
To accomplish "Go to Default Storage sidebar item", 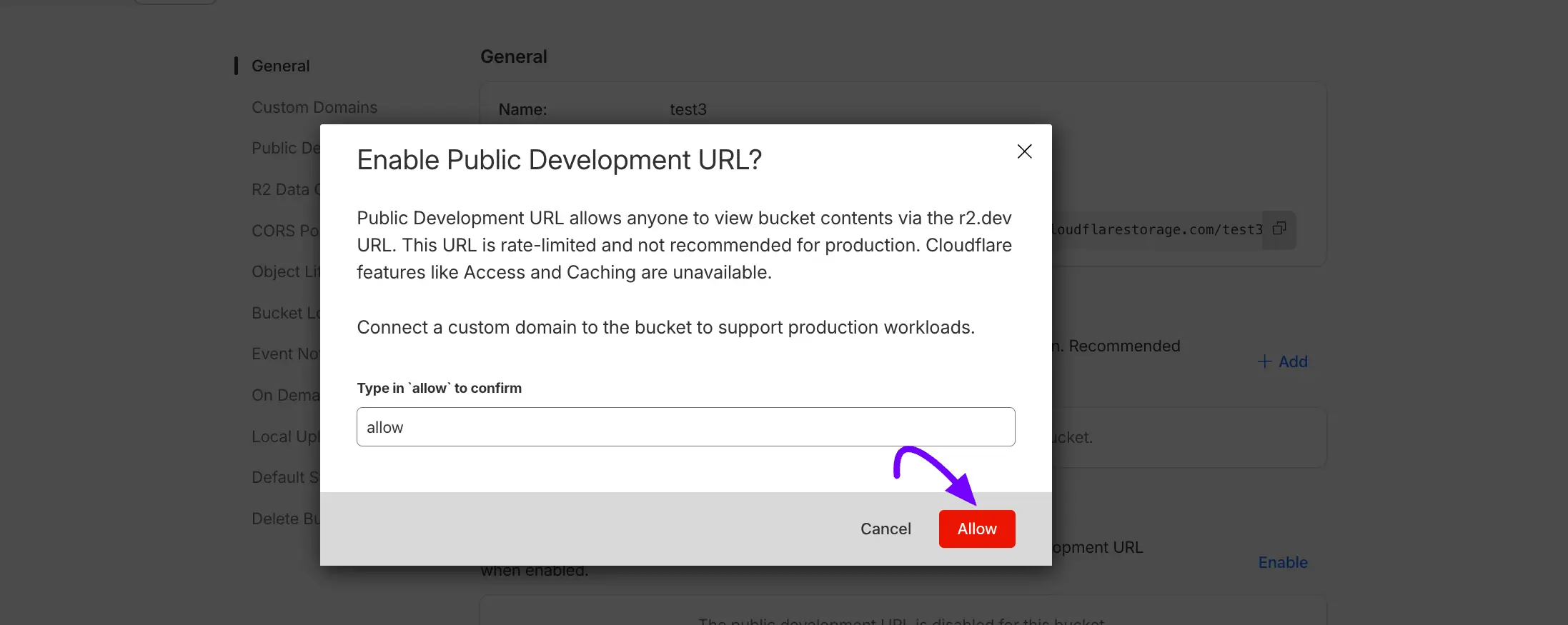I will (284, 477).
